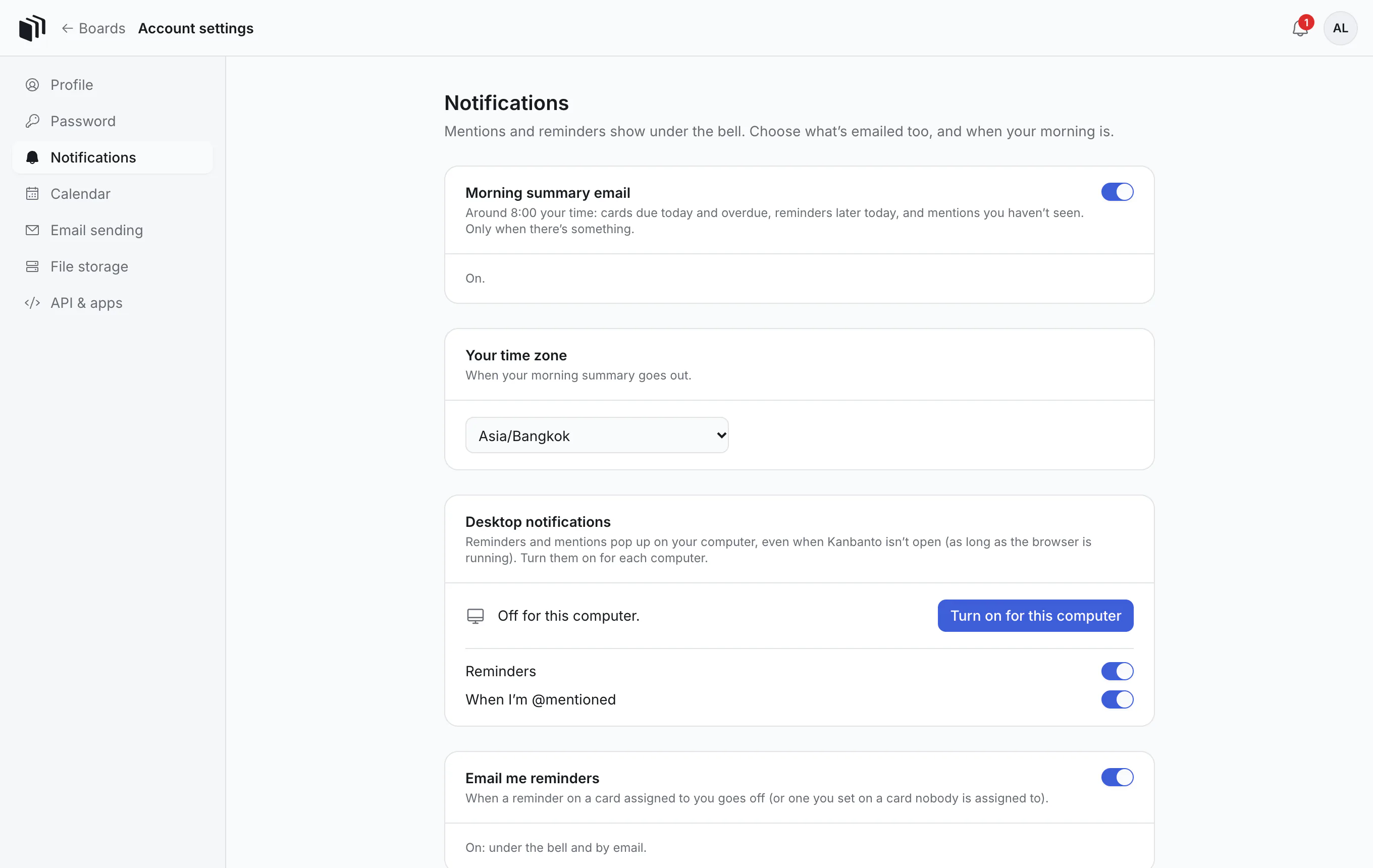The image size is (1373, 868).
Task: Open the AL user avatar menu
Action: click(1340, 28)
